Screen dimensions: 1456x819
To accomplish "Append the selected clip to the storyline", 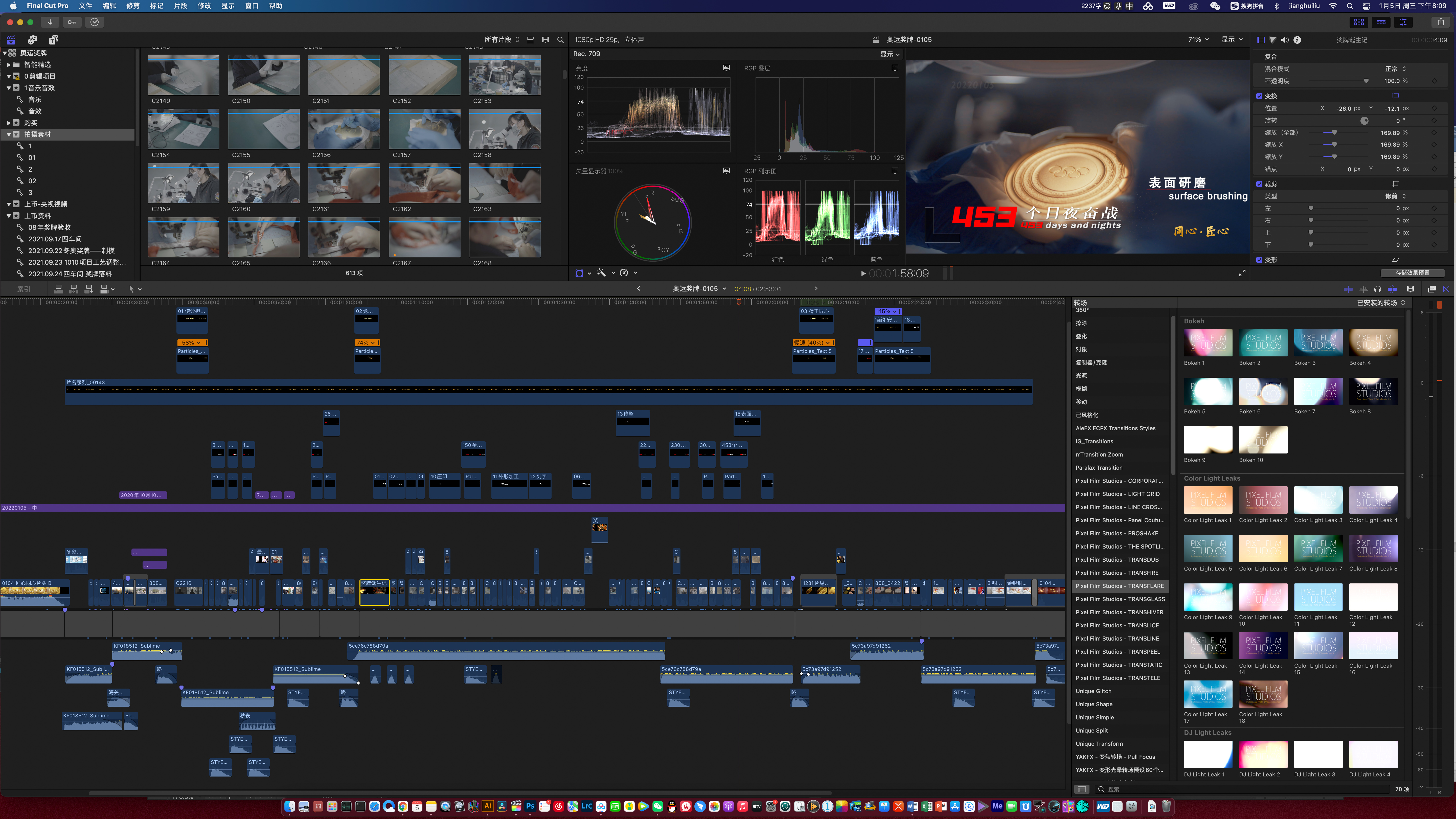I will coord(89,289).
